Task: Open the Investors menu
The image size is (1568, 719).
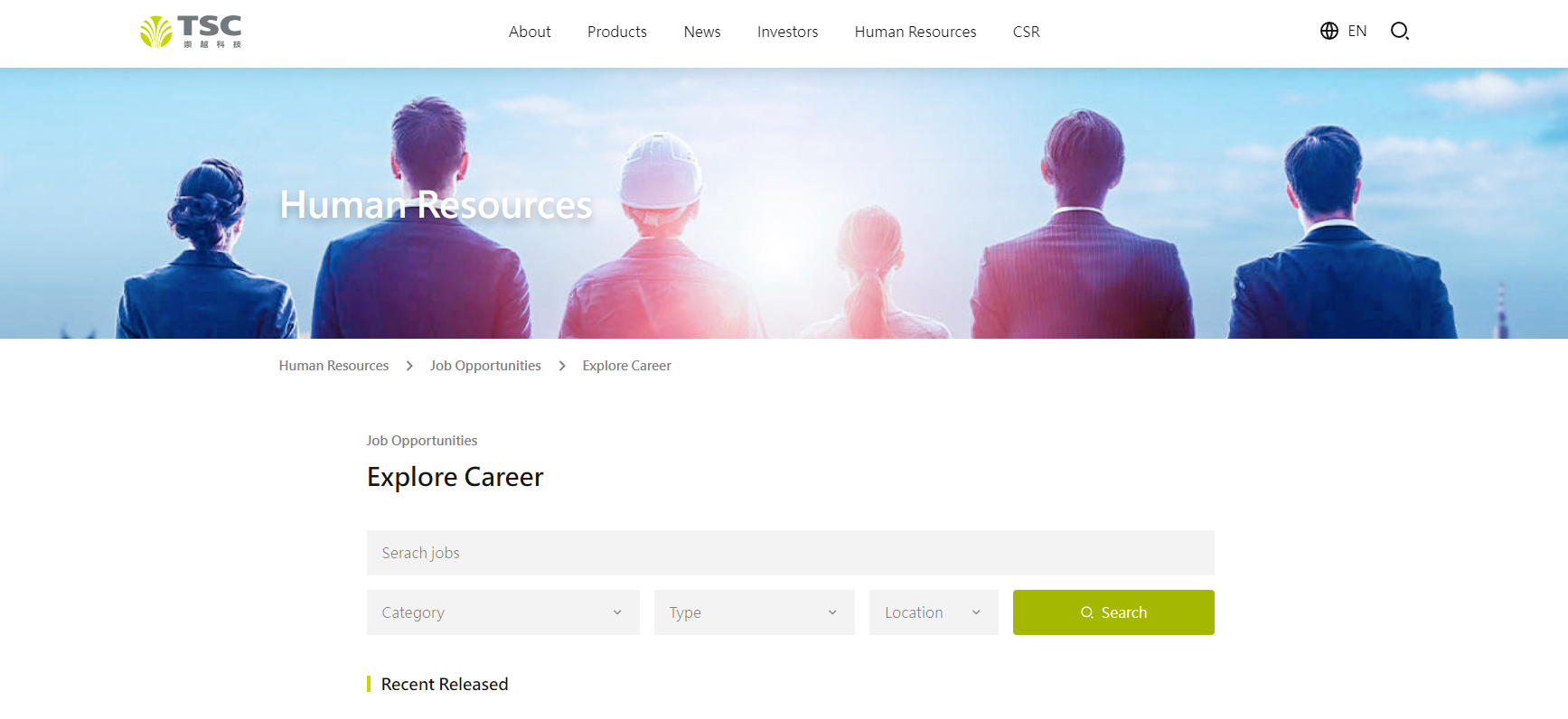Action: (x=787, y=33)
